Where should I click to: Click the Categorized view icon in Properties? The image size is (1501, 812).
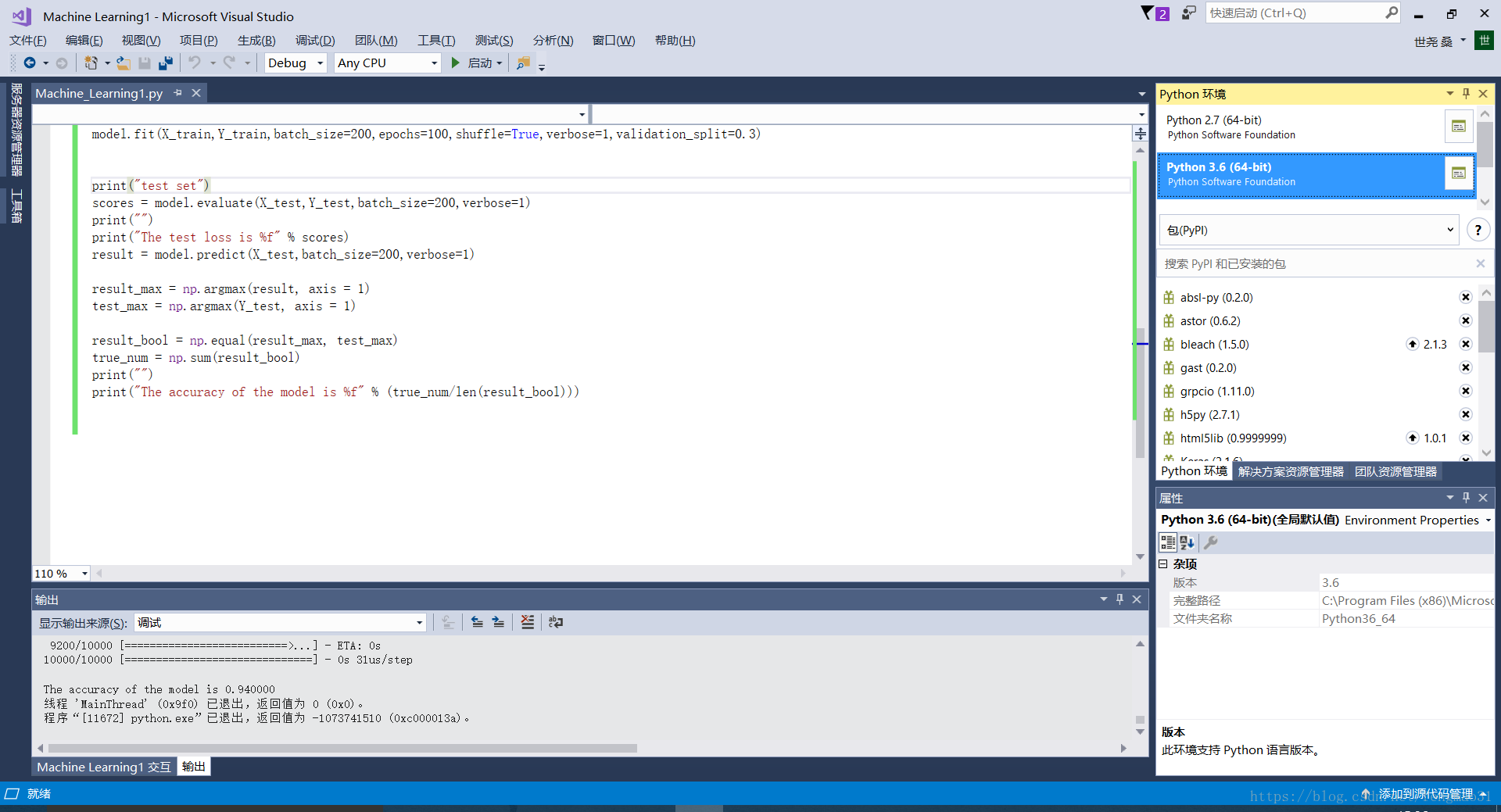[x=1168, y=542]
